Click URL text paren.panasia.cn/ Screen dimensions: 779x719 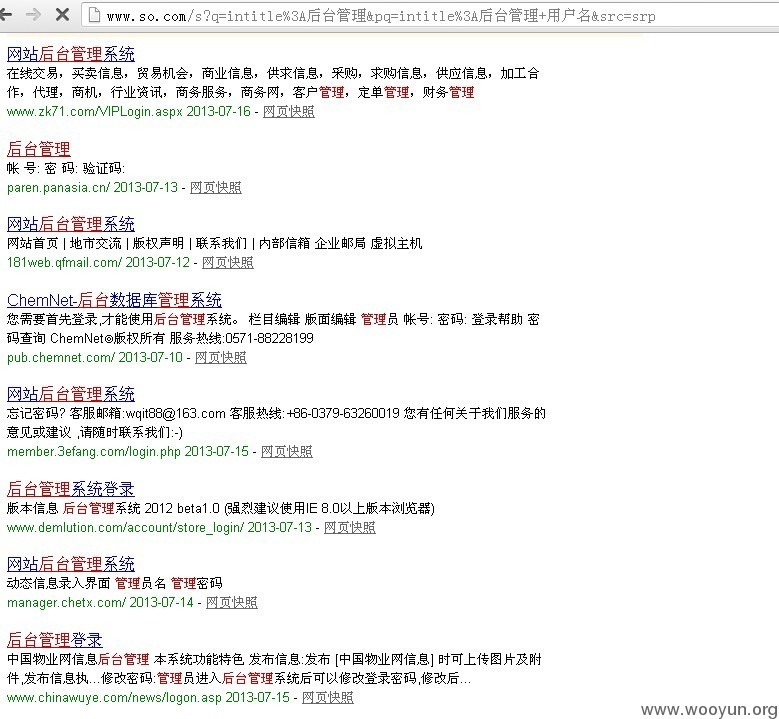click(59, 187)
